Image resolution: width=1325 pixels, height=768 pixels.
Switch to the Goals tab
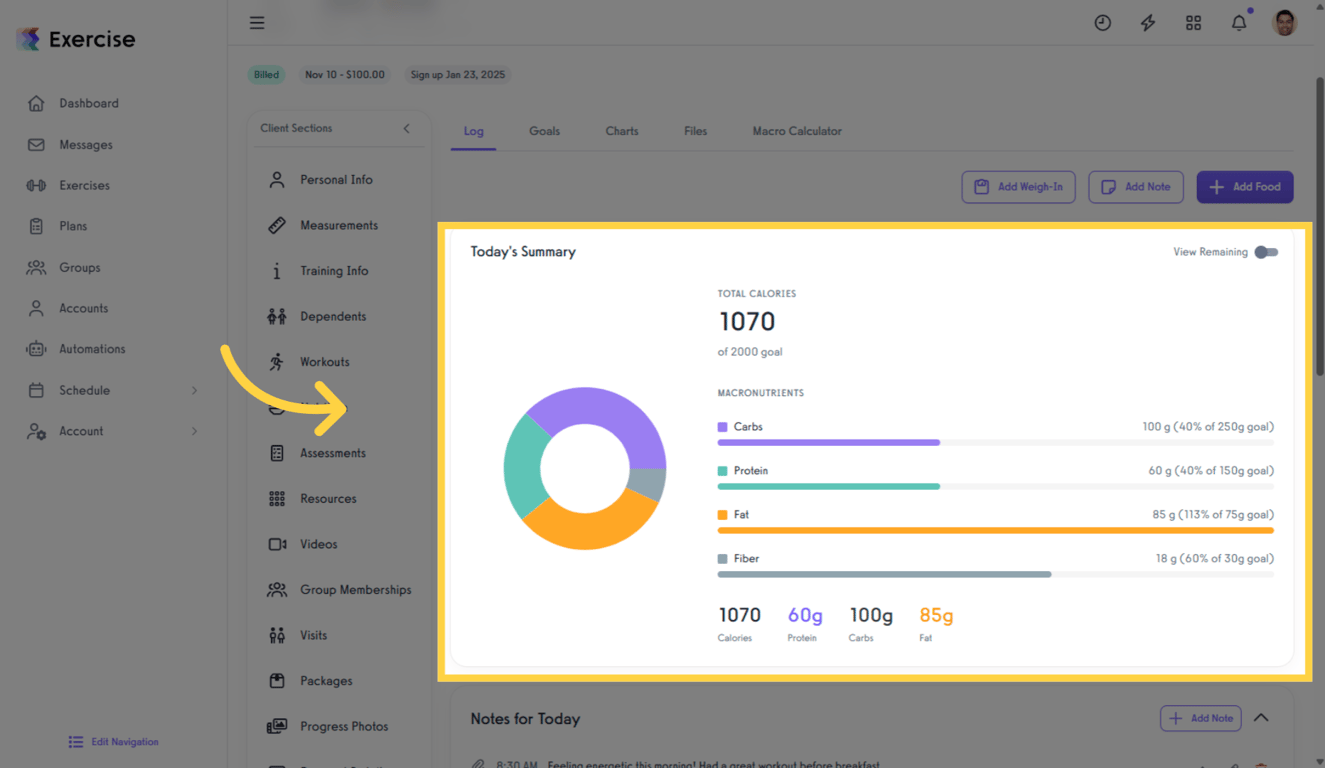pyautogui.click(x=544, y=131)
